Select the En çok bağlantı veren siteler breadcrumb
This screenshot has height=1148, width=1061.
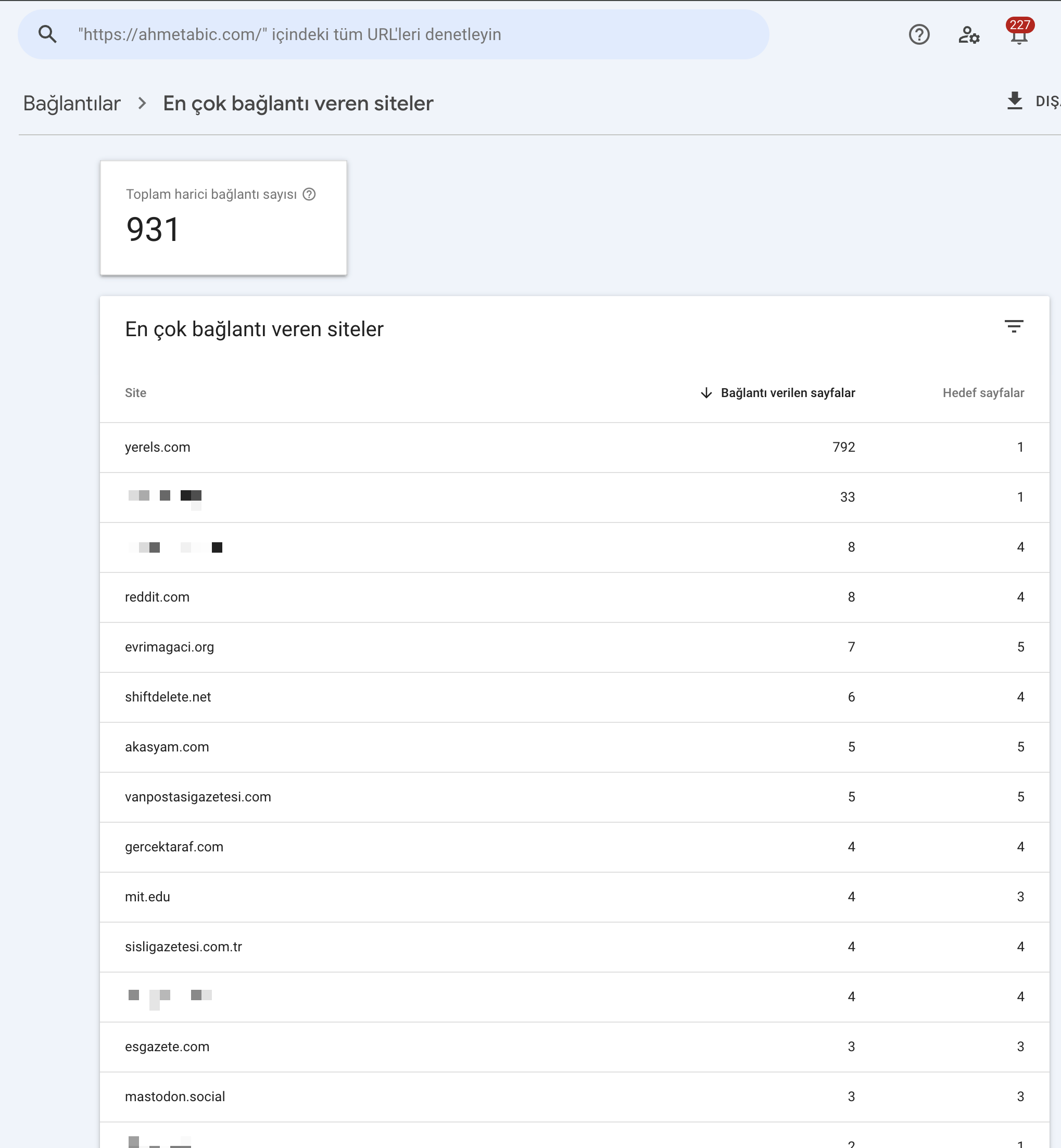point(298,104)
